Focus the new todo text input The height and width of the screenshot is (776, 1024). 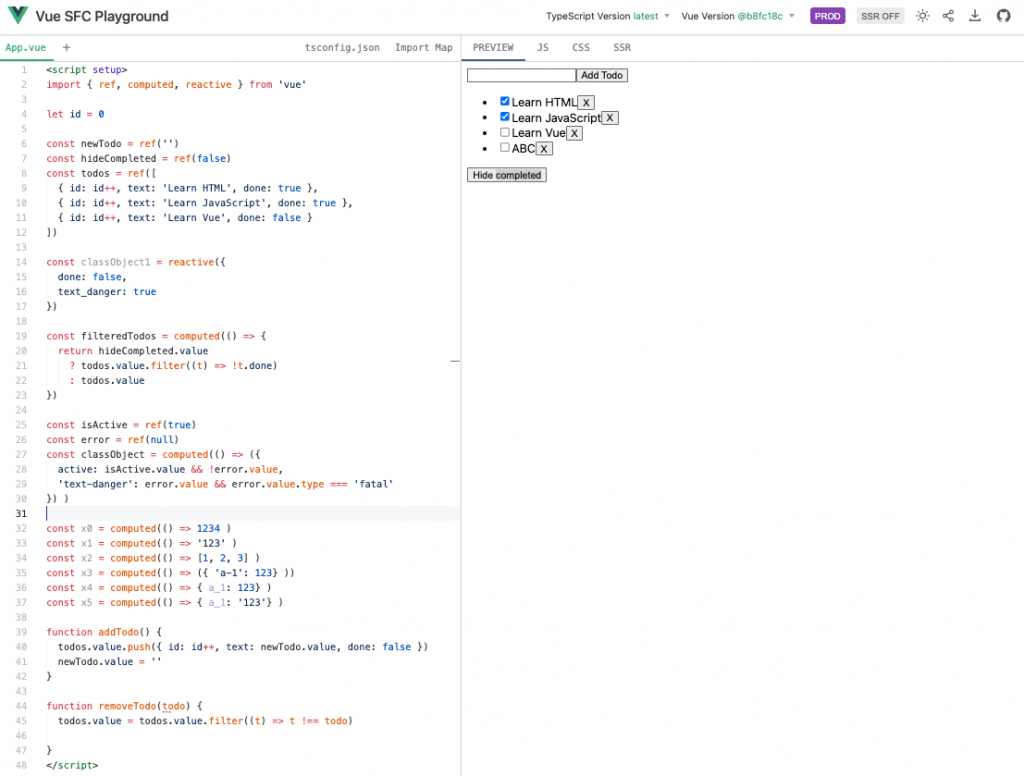tap(521, 75)
